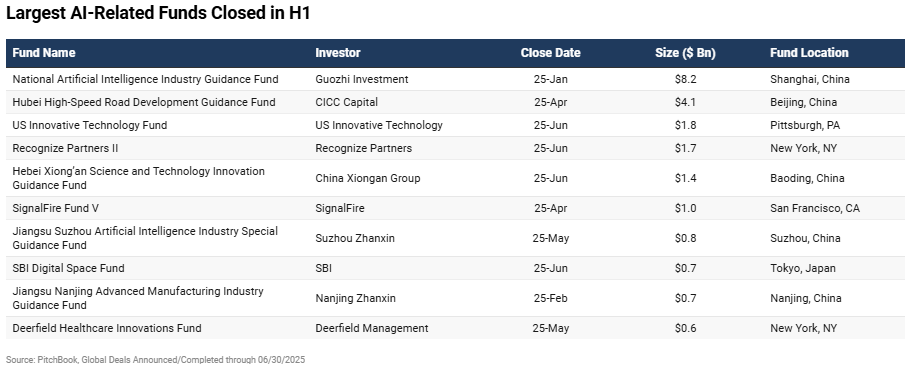Select the Fund Location column header
Screen dimensions: 910x370
click(x=809, y=53)
